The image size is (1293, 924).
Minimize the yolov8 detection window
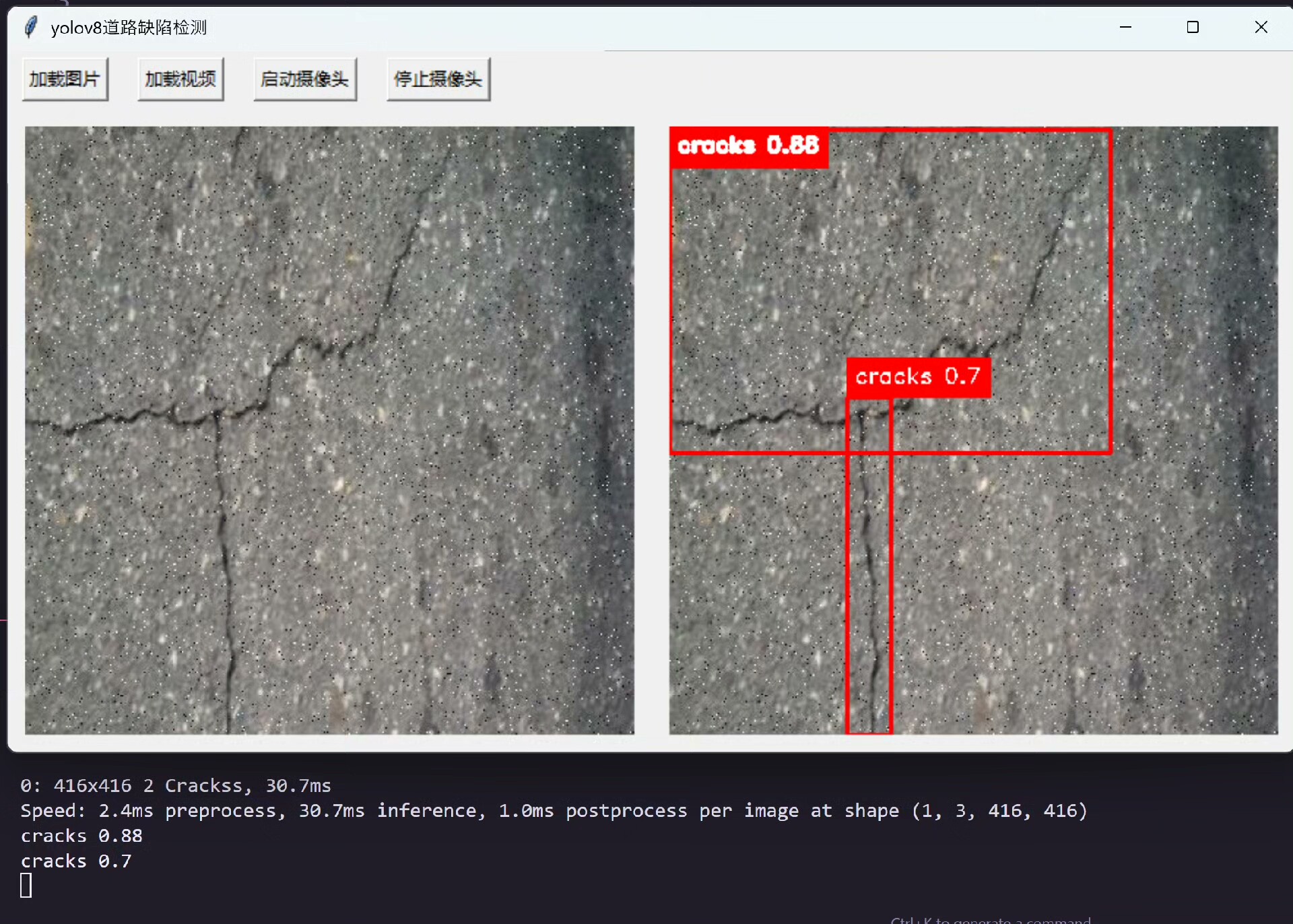(1125, 27)
